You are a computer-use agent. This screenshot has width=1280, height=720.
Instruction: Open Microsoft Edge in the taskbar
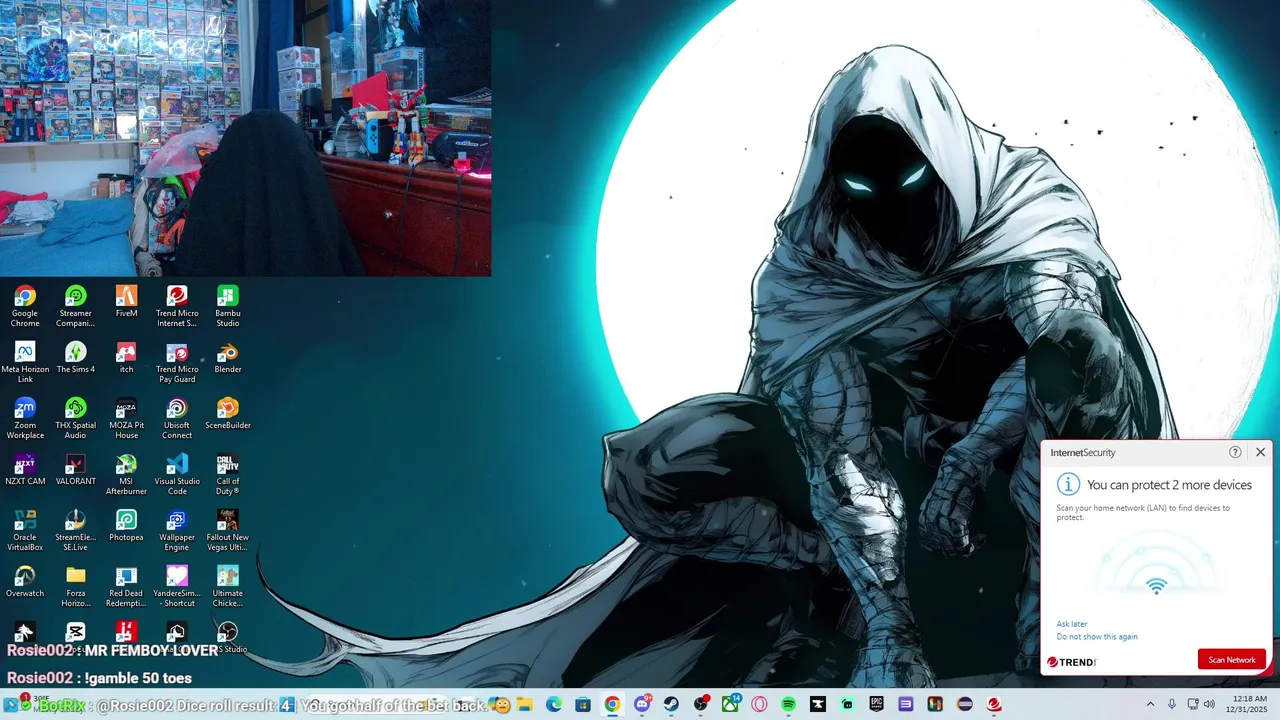(x=554, y=704)
